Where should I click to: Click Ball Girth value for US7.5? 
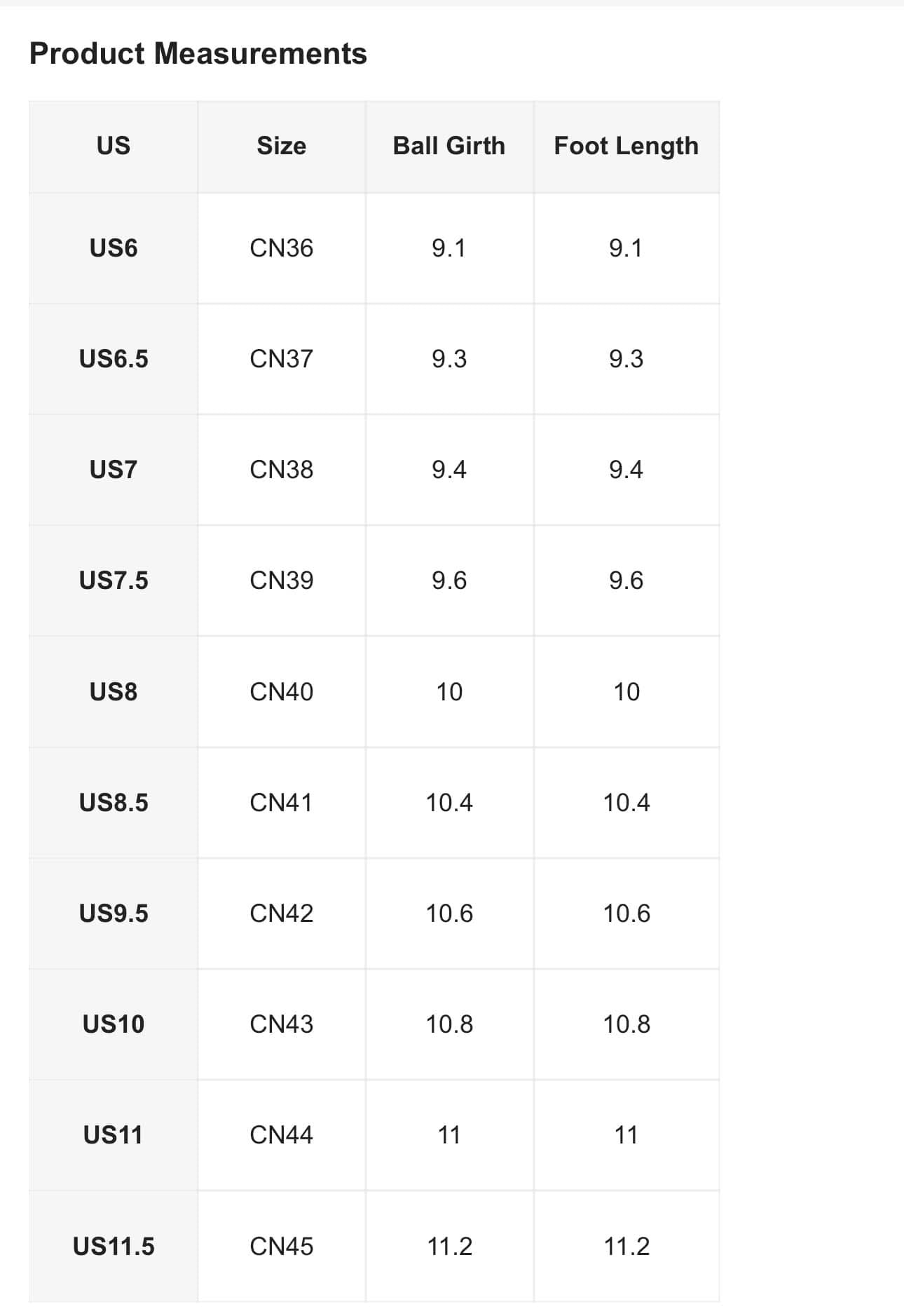tap(448, 581)
